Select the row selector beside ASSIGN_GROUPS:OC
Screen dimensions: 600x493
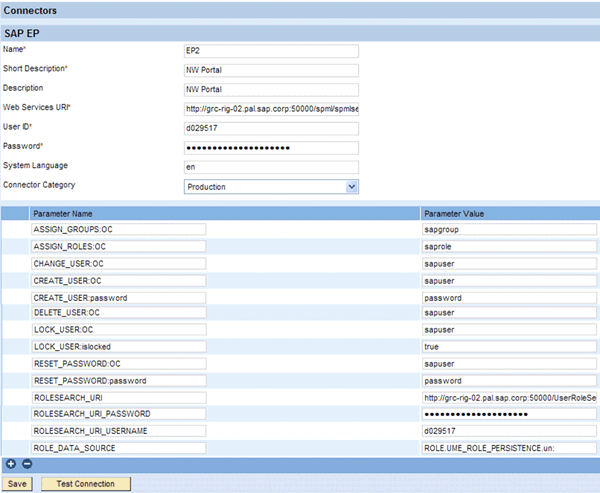point(15,229)
